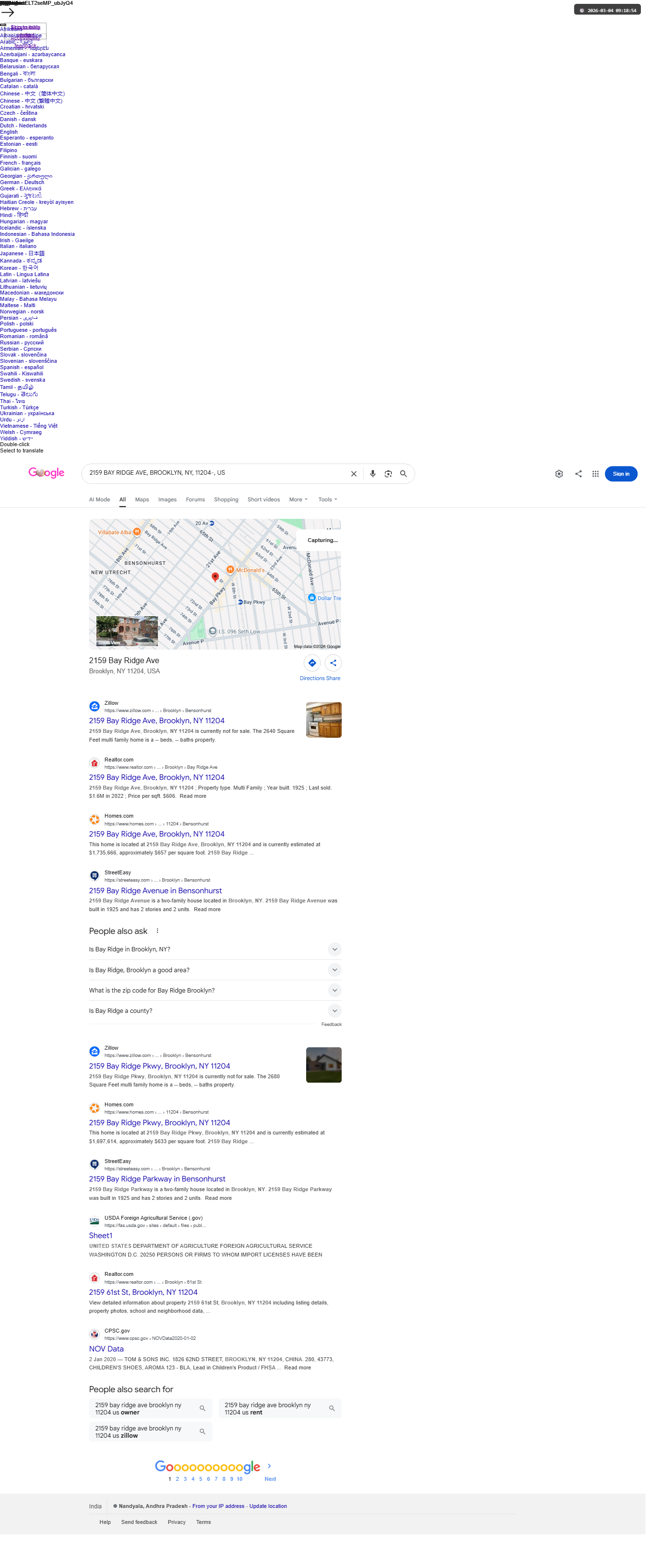Viewport: 653px width, 1568px height.
Task: Open the More dropdown in search tabs
Action: pyautogui.click(x=298, y=499)
